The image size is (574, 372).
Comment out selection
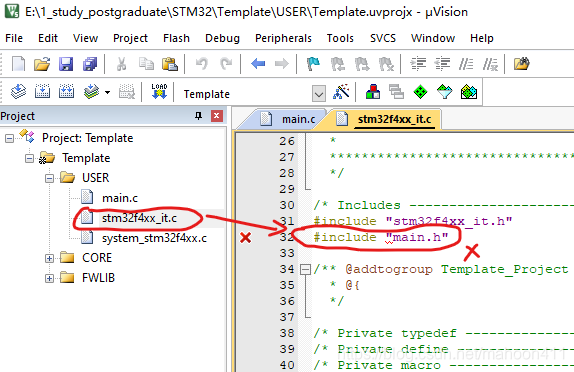(466, 64)
